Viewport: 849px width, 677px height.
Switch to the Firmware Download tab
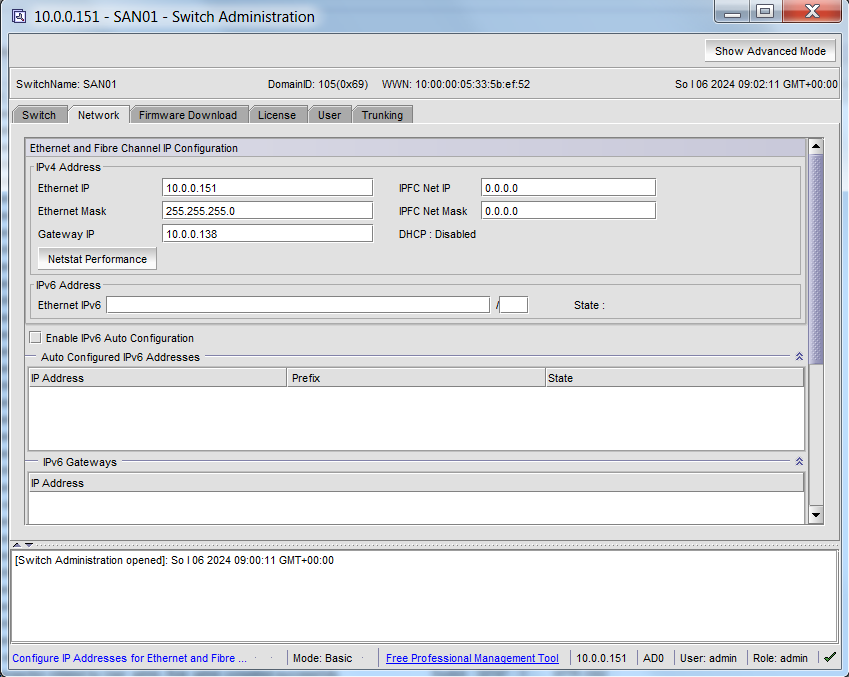click(188, 115)
